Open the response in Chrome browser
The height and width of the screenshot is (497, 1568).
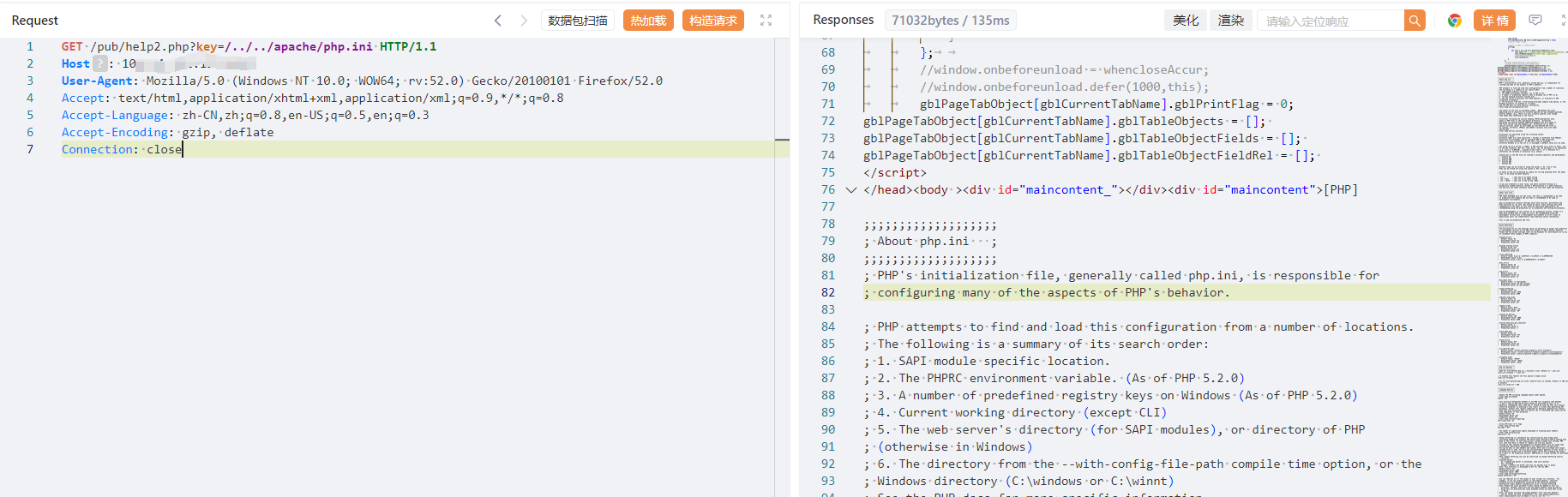[x=1455, y=21]
